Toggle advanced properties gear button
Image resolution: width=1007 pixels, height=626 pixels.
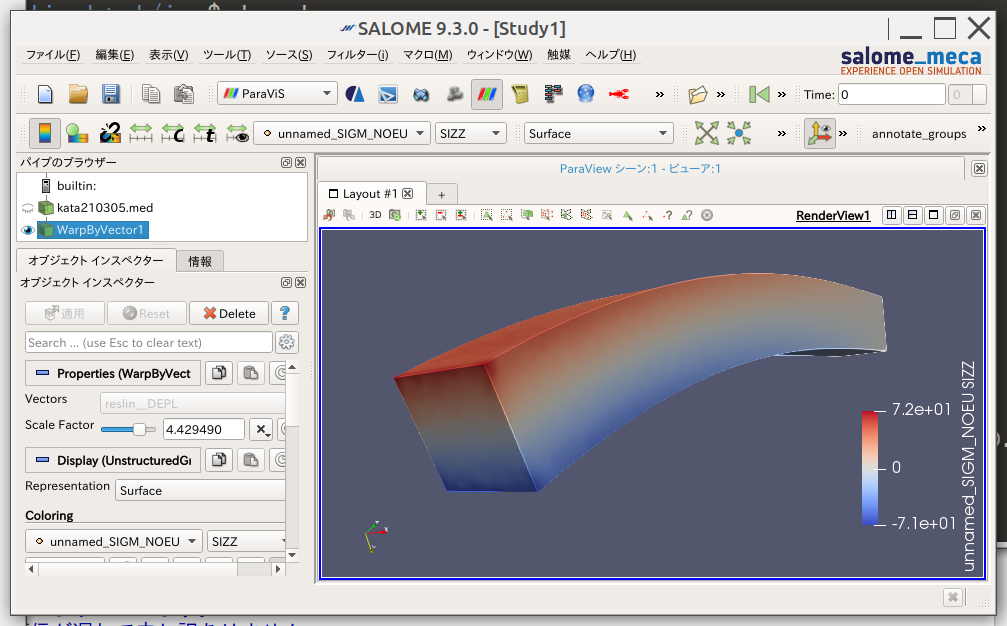[x=286, y=342]
